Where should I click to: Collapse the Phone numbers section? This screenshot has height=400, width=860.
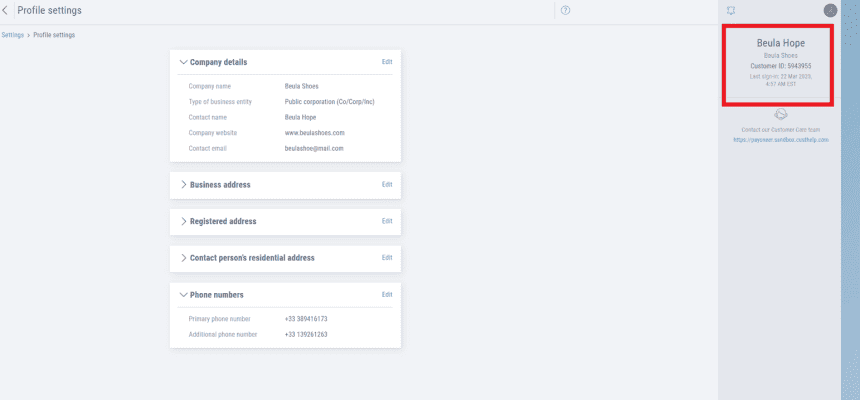coord(183,295)
